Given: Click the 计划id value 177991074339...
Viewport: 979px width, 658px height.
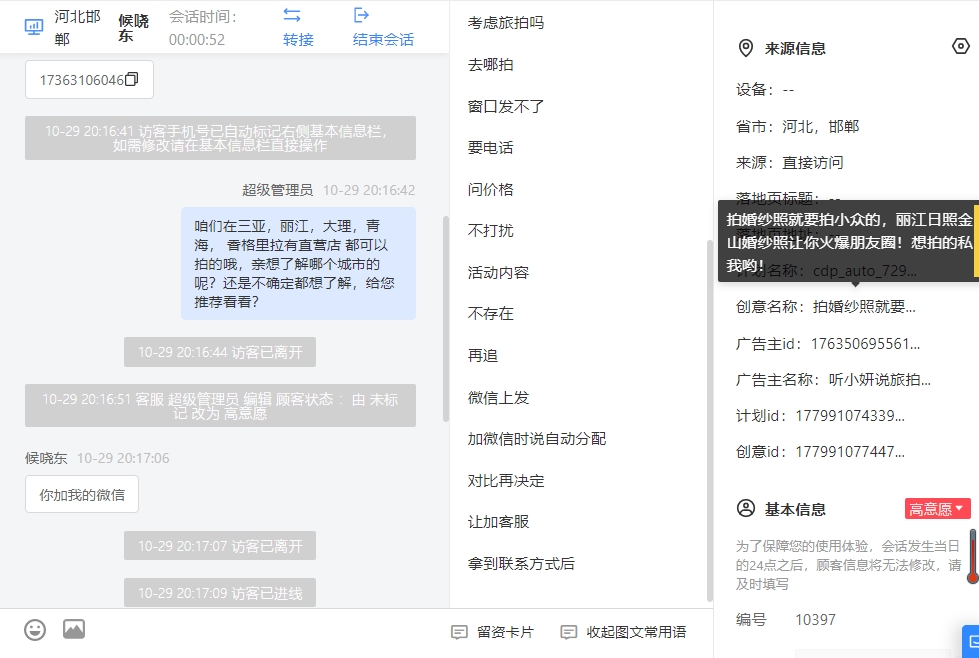Looking at the screenshot, I should pos(850,416).
